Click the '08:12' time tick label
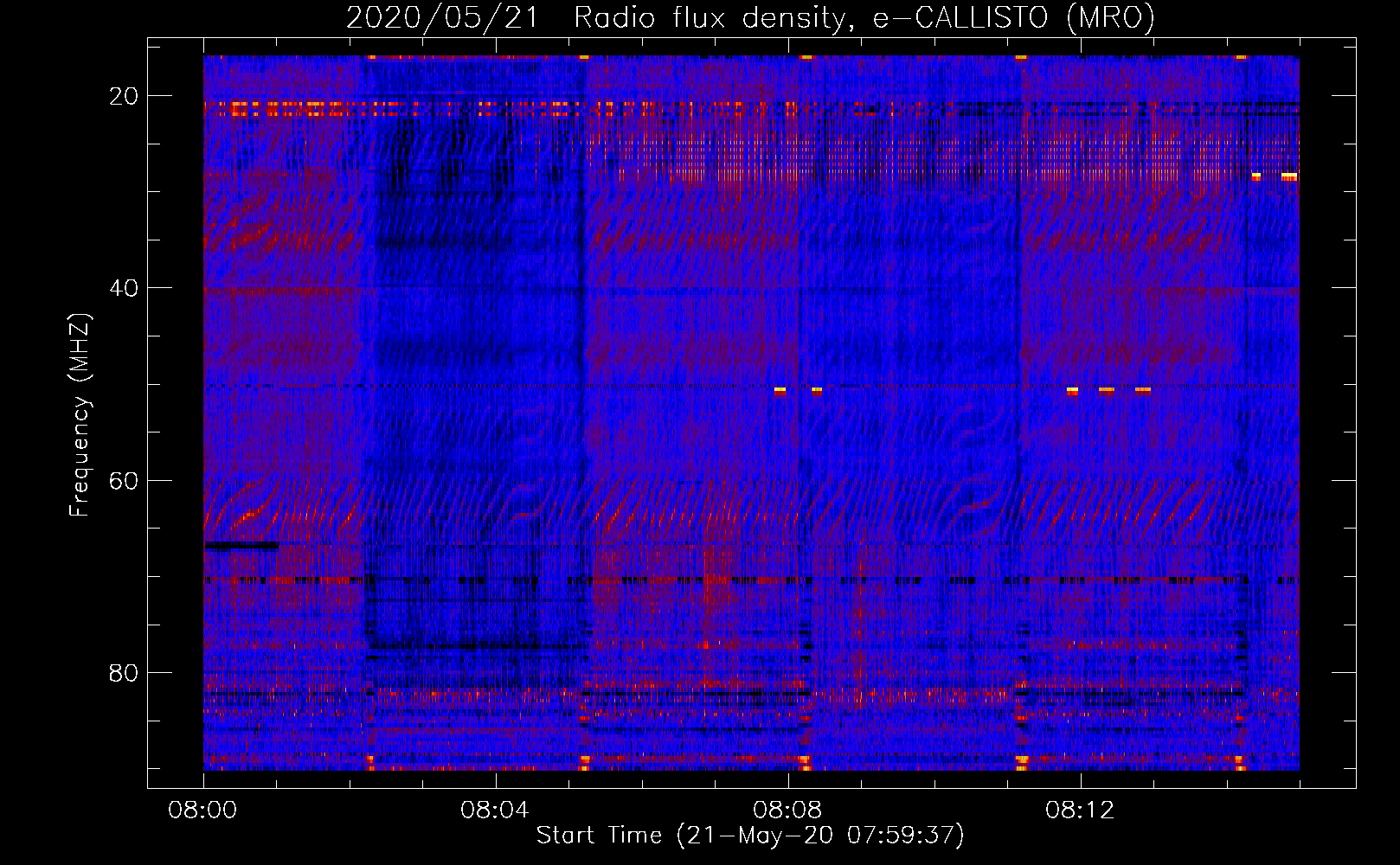 pyautogui.click(x=1081, y=811)
